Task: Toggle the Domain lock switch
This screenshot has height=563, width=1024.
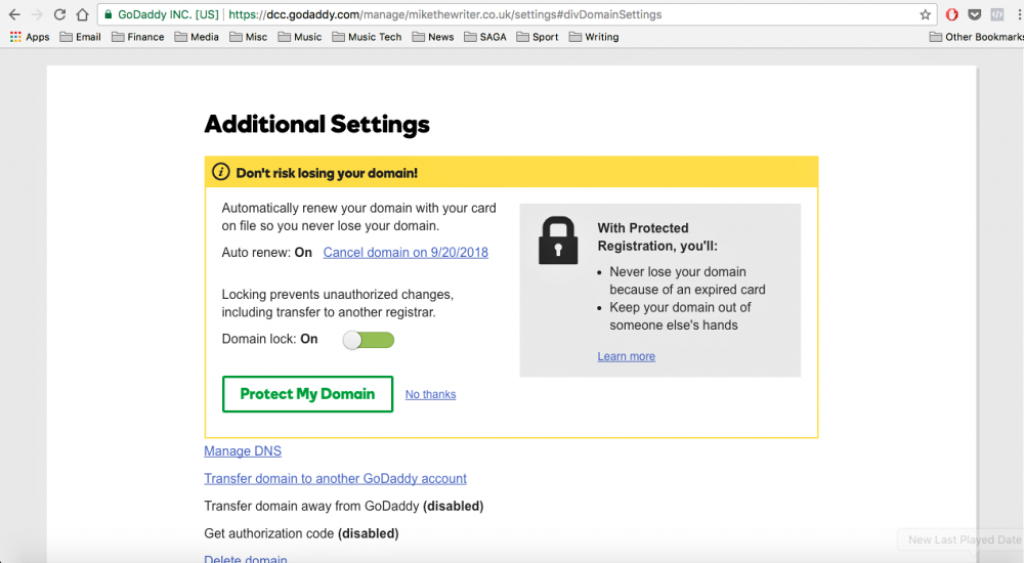Action: pos(368,340)
